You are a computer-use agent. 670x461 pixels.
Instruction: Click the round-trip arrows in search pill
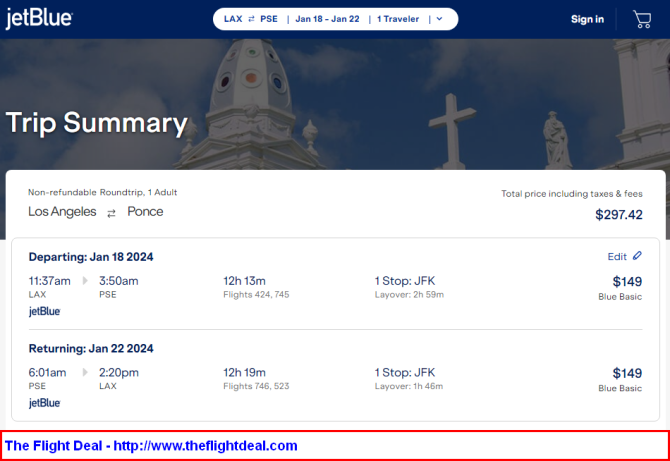[x=251, y=19]
